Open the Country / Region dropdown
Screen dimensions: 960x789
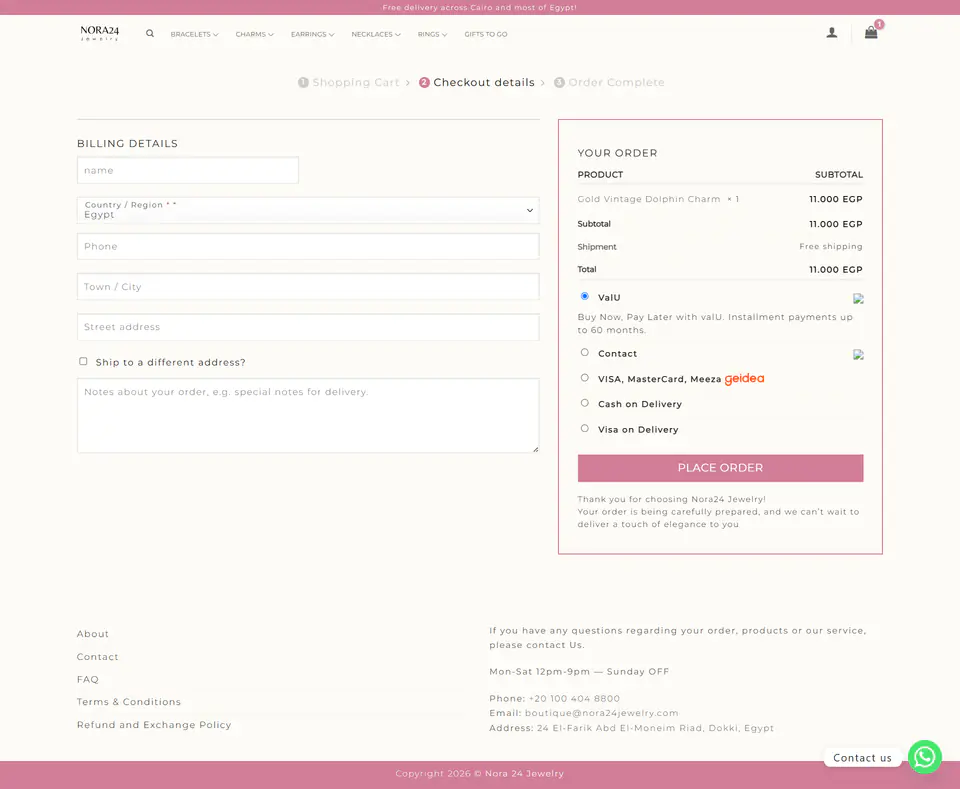308,210
